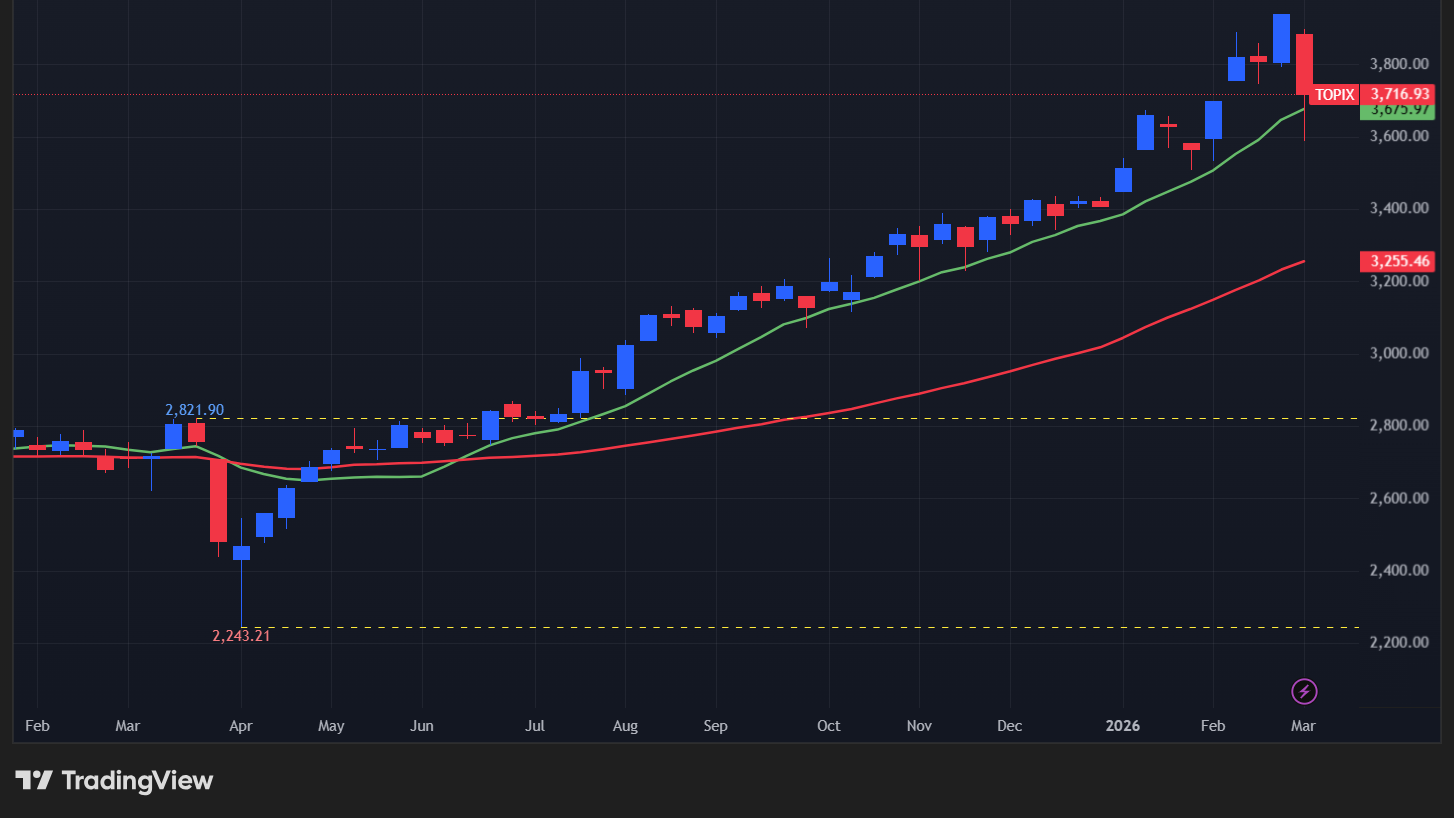This screenshot has width=1454, height=818.
Task: Click the 2,400.00 price axis label
Action: coord(1398,571)
